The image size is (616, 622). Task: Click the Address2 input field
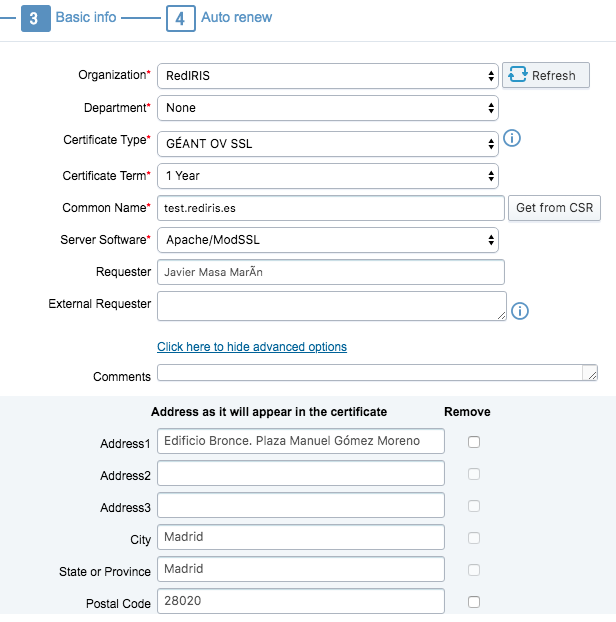300,473
